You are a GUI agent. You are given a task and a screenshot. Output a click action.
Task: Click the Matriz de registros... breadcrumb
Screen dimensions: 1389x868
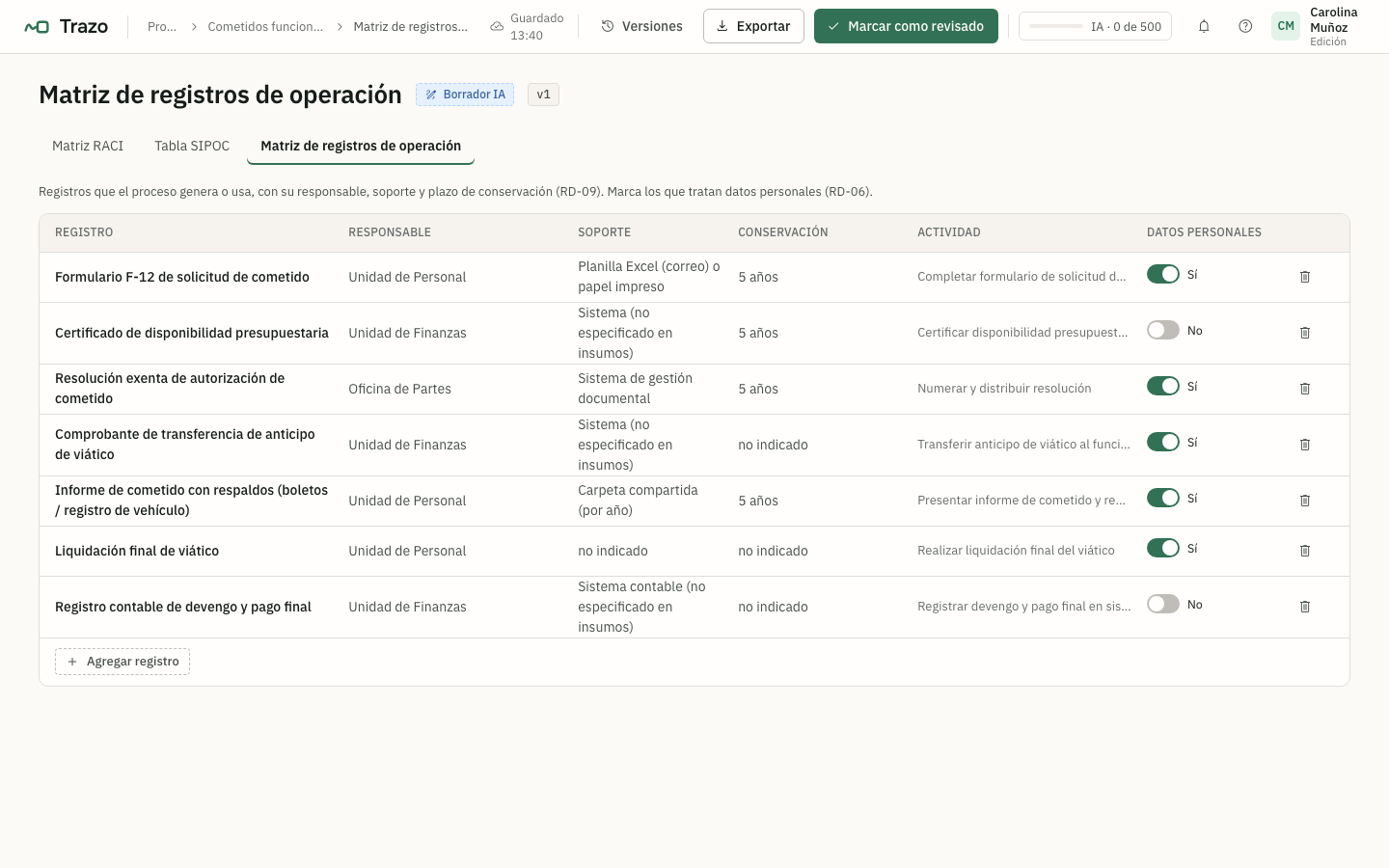click(410, 27)
